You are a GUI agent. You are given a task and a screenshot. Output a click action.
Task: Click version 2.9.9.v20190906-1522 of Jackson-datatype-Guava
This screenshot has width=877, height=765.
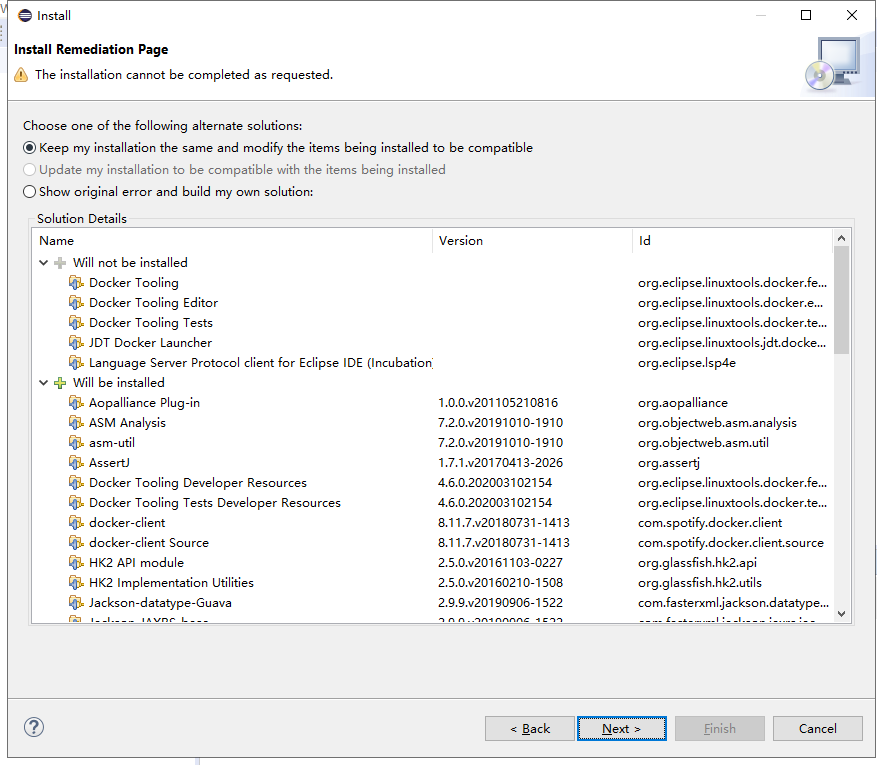click(x=501, y=603)
